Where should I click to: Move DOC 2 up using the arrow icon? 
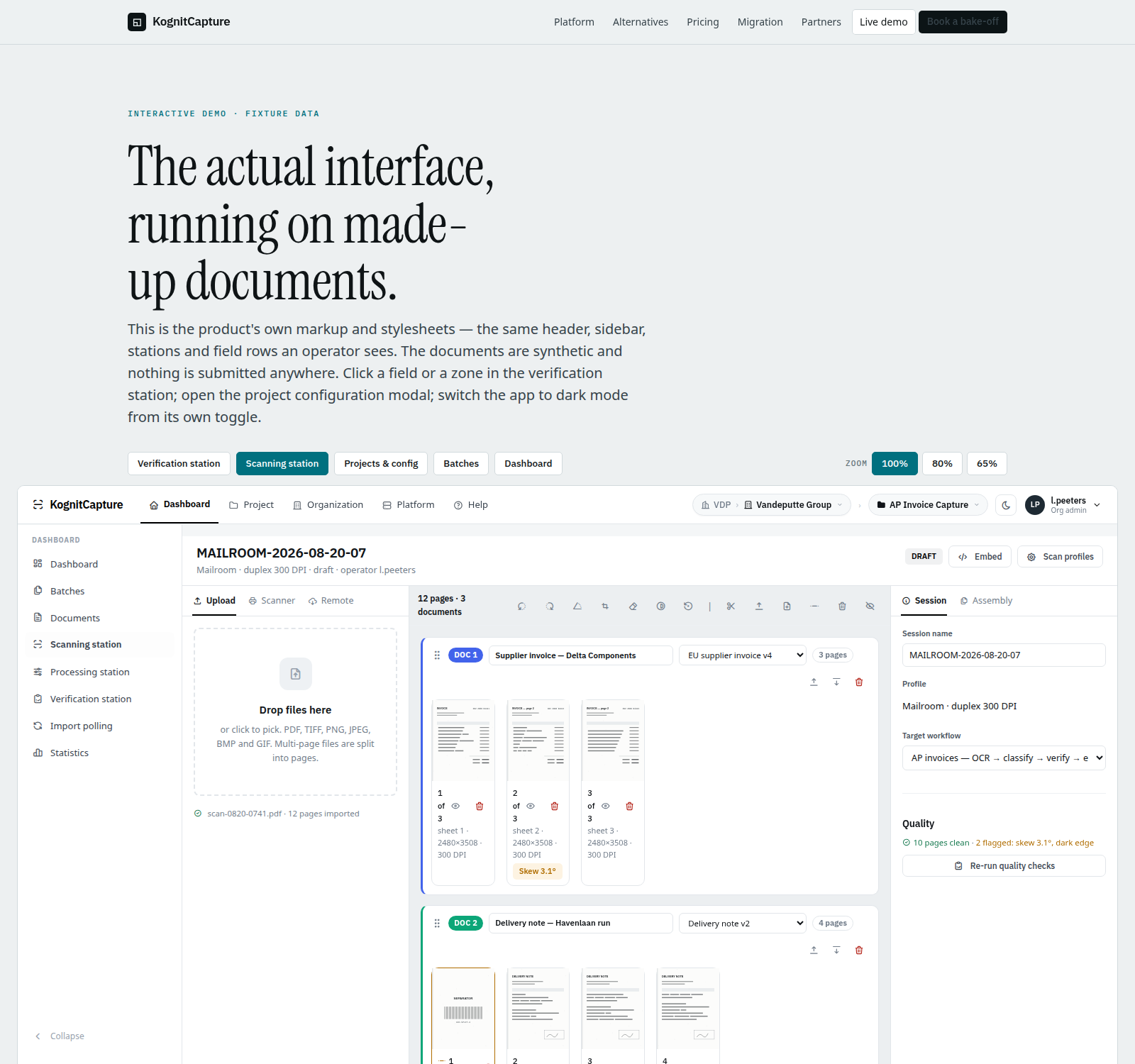(x=814, y=951)
